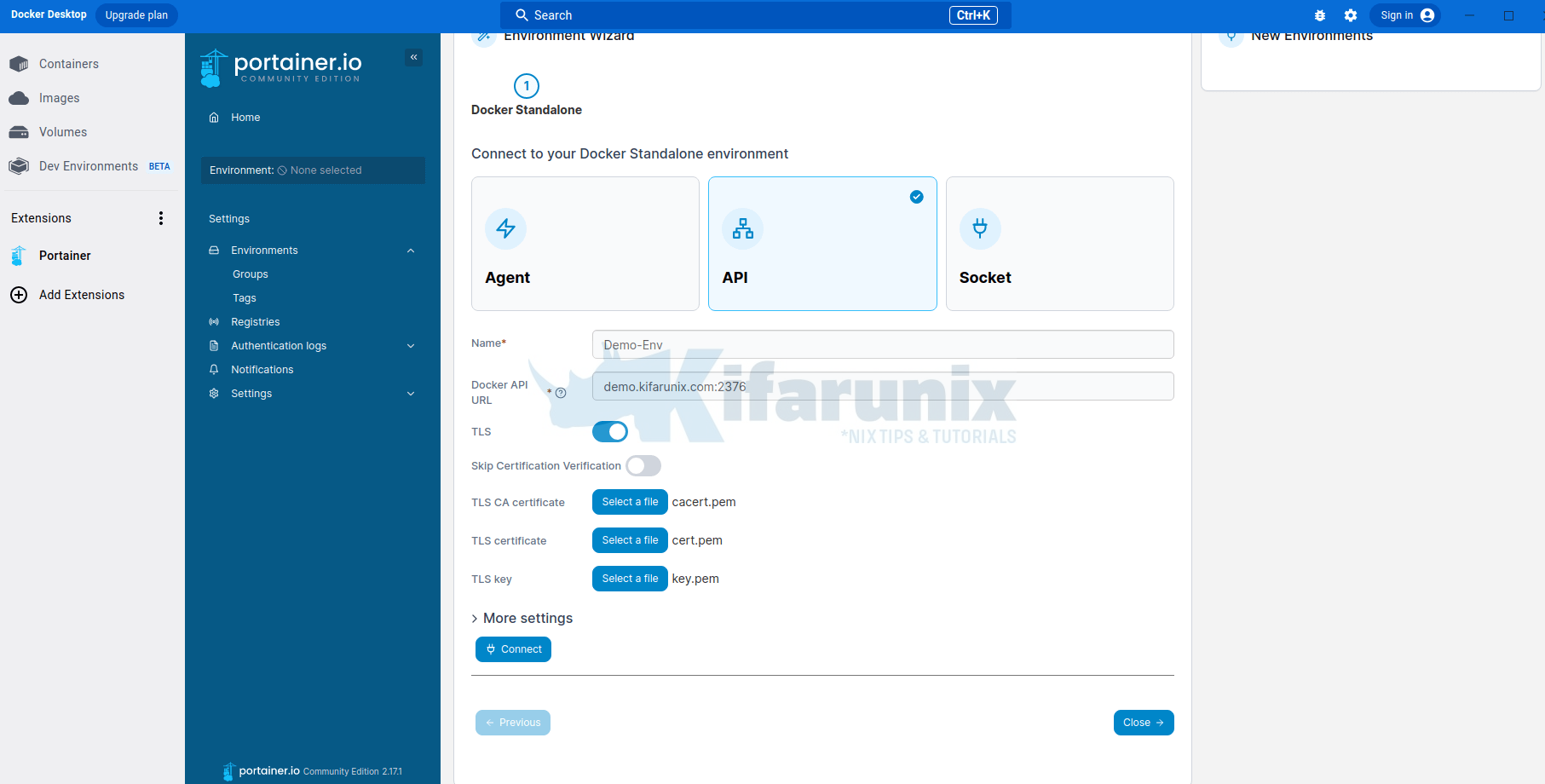Open the Groups submenu item
The height and width of the screenshot is (784, 1545).
point(251,274)
